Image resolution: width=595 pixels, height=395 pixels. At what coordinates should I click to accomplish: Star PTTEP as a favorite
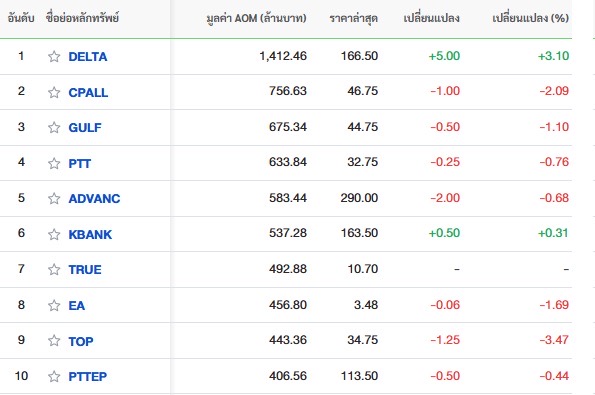[54, 376]
